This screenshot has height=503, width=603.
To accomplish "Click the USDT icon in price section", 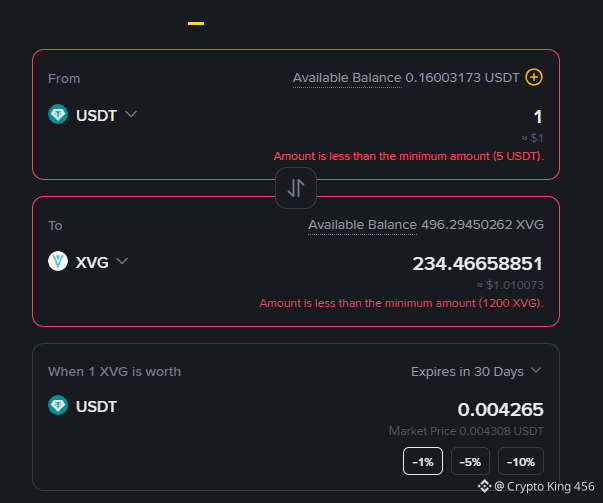I will click(58, 405).
